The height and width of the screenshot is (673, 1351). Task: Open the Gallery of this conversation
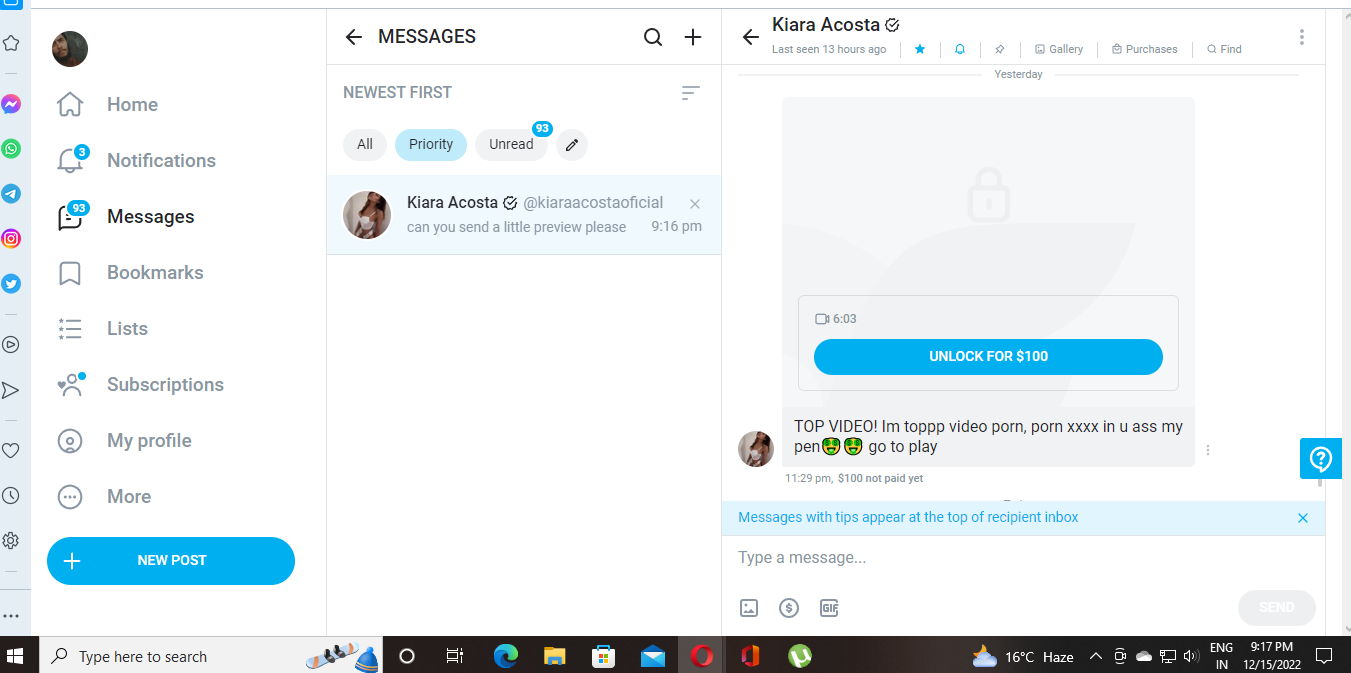pos(1059,49)
